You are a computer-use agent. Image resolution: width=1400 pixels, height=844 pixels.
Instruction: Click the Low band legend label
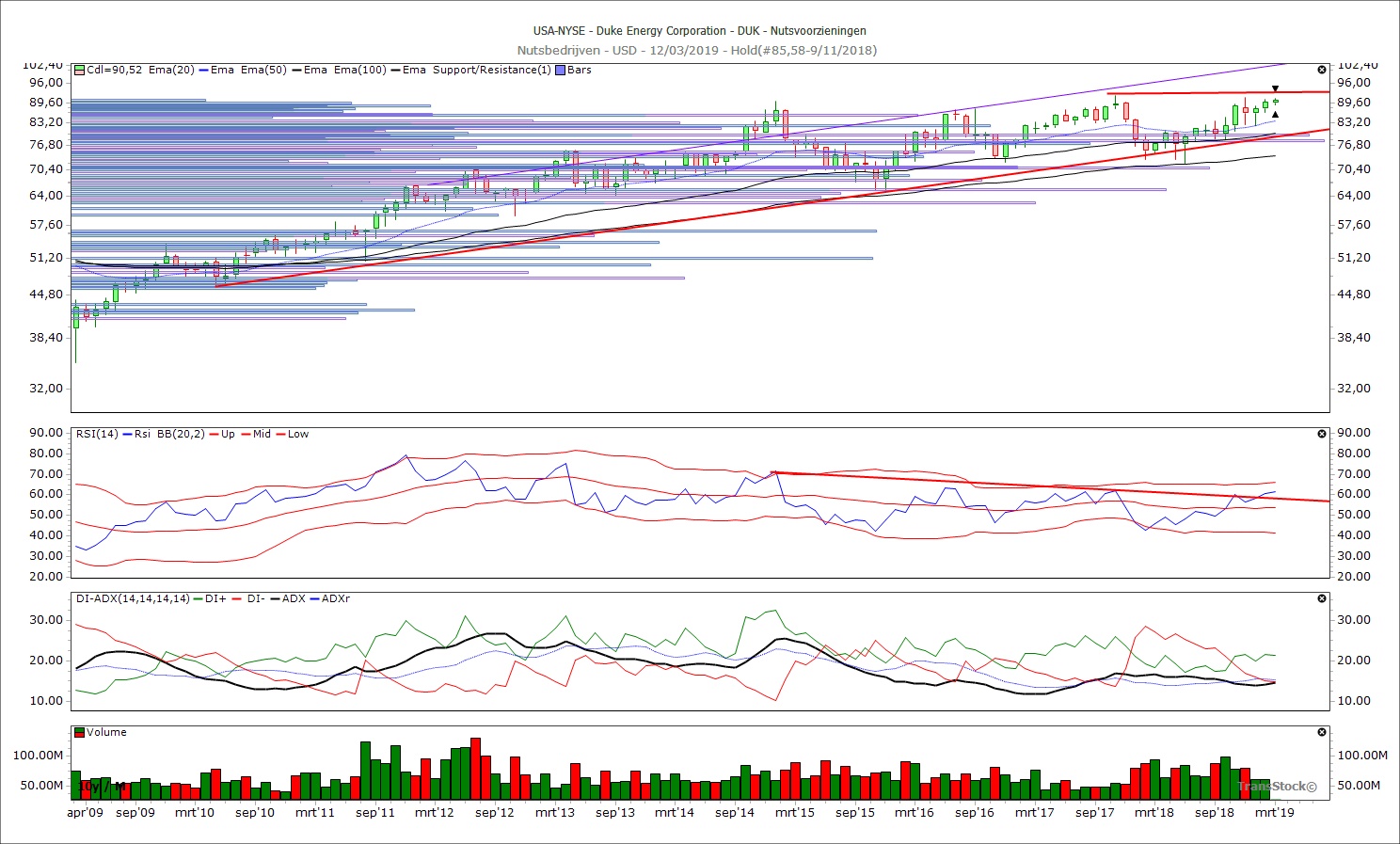(298, 434)
